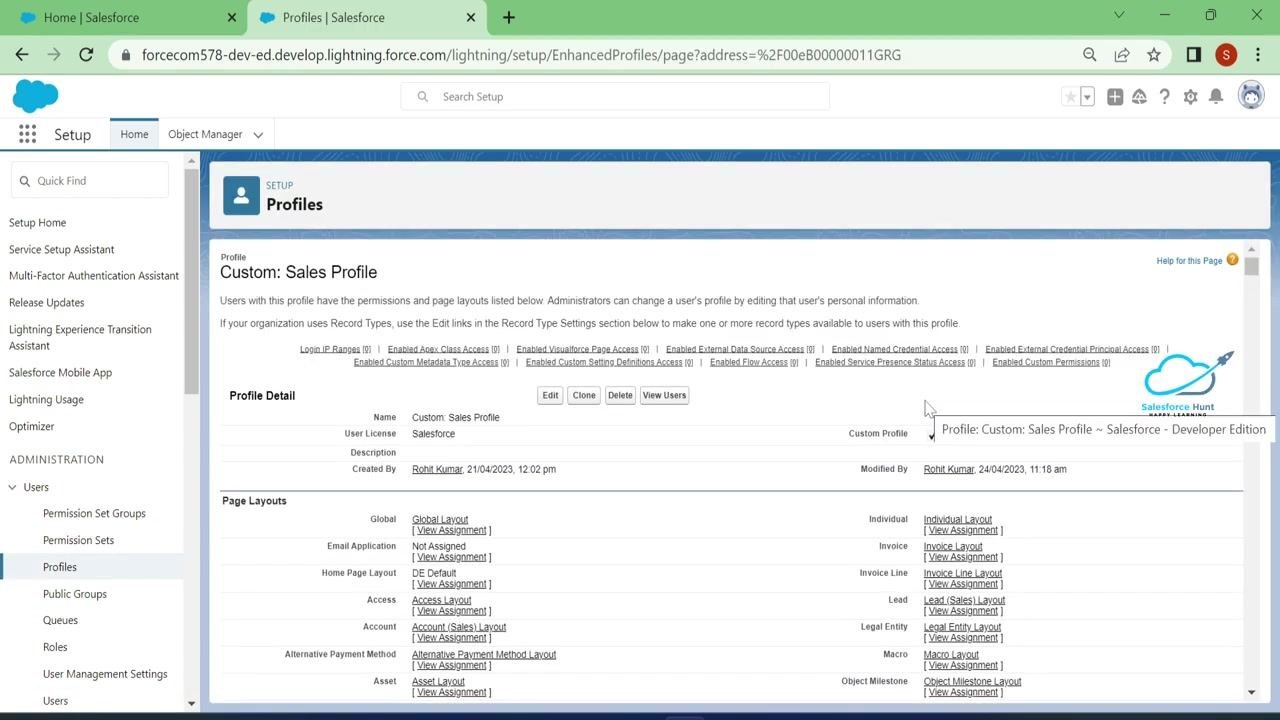This screenshot has width=1280, height=720.
Task: Open the favorites list dropdown arrow
Action: pos(1087,97)
